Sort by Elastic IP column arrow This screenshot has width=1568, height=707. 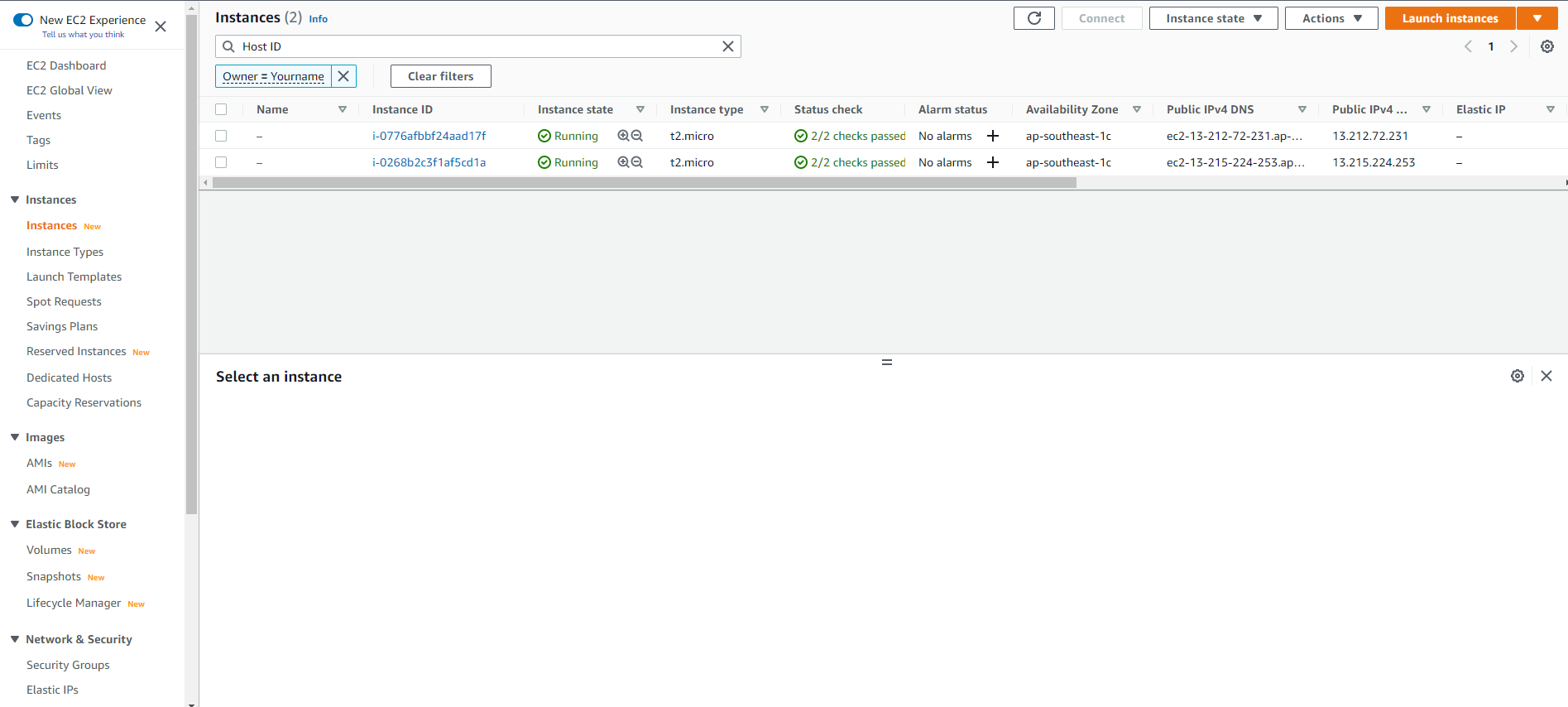pos(1550,109)
